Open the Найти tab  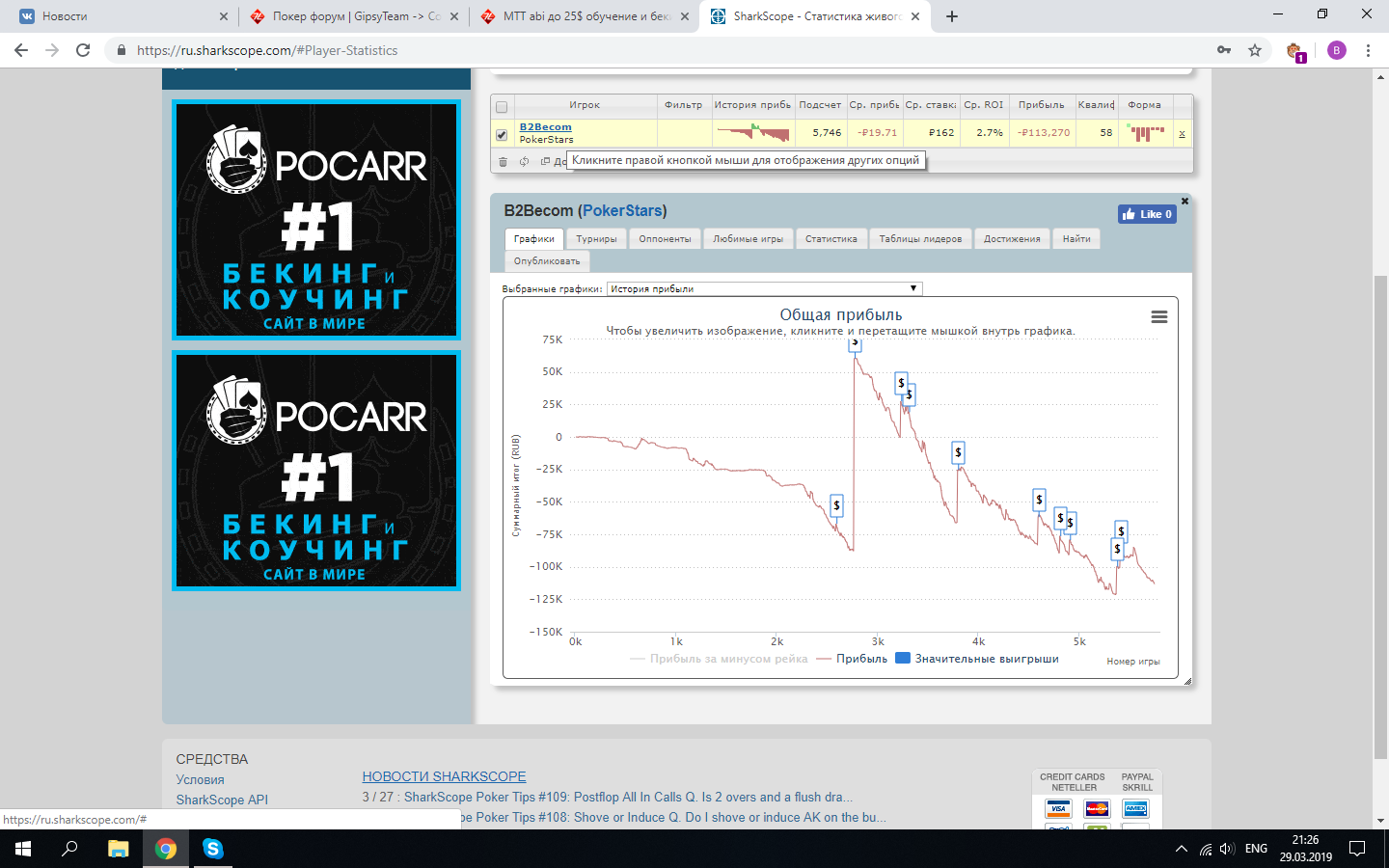click(x=1076, y=239)
